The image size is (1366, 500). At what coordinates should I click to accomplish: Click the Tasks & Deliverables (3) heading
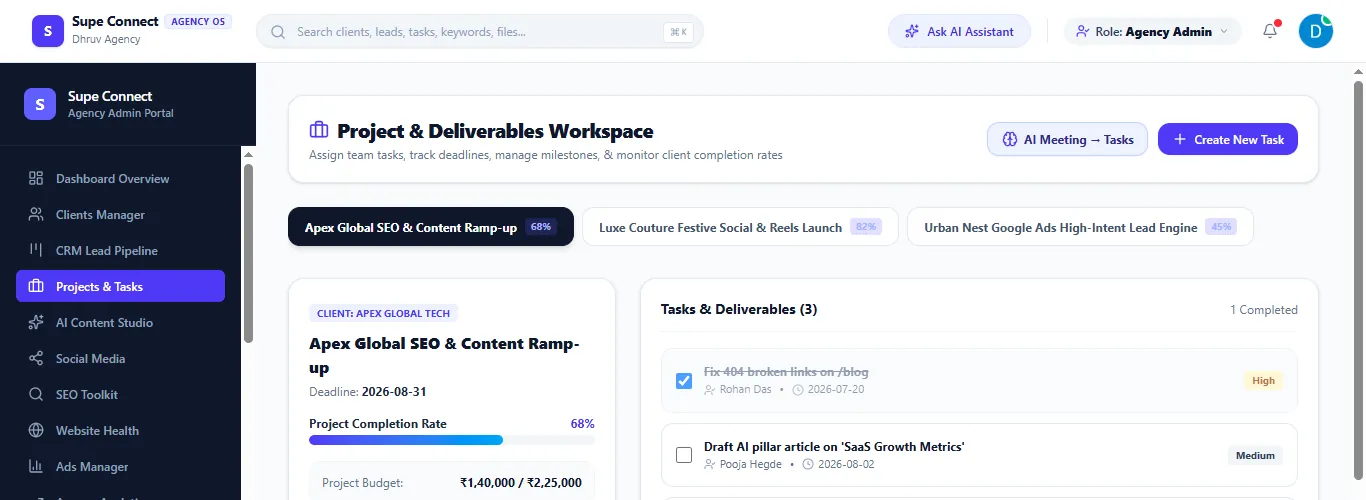(739, 310)
